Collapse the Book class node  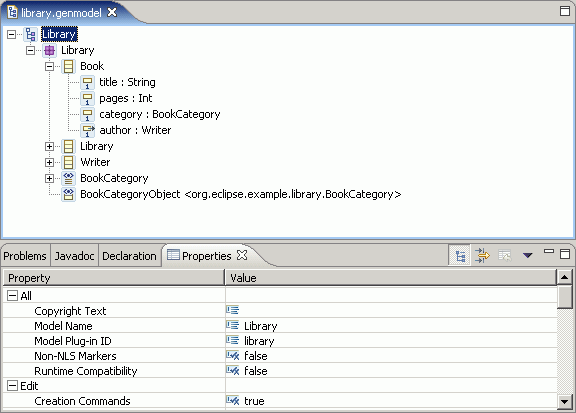[49, 67]
